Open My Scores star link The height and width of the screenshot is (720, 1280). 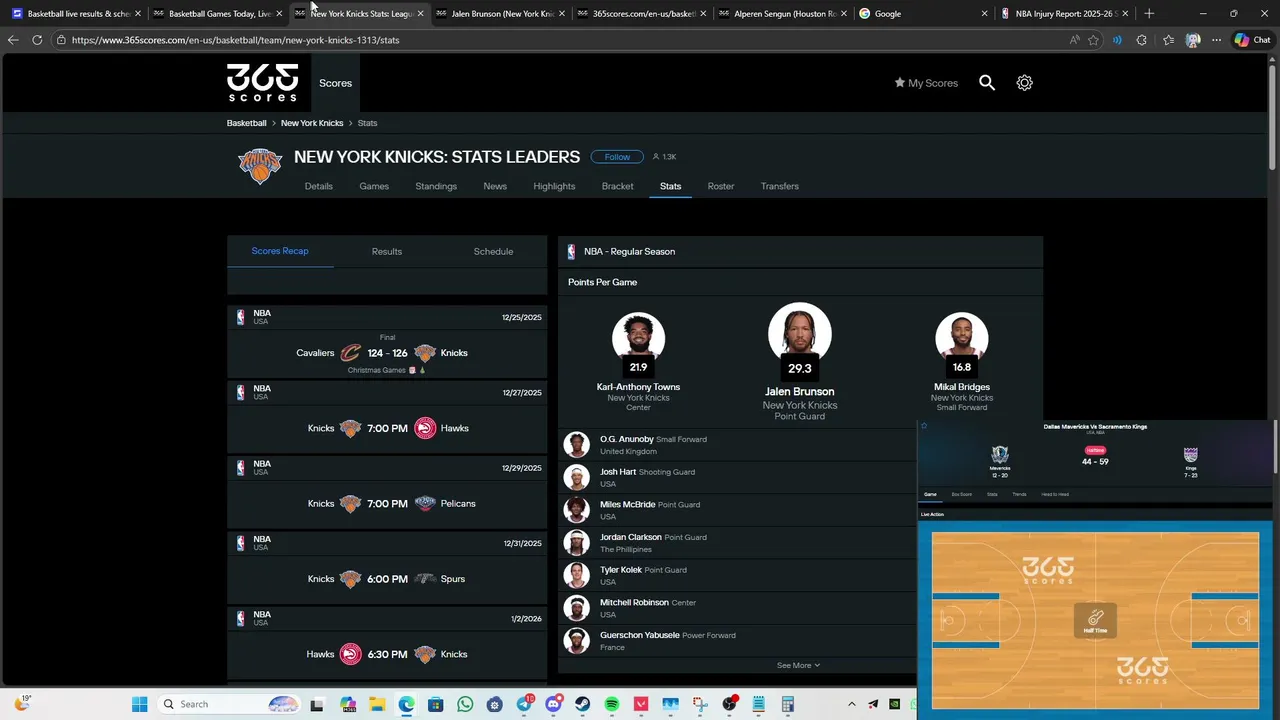point(926,83)
